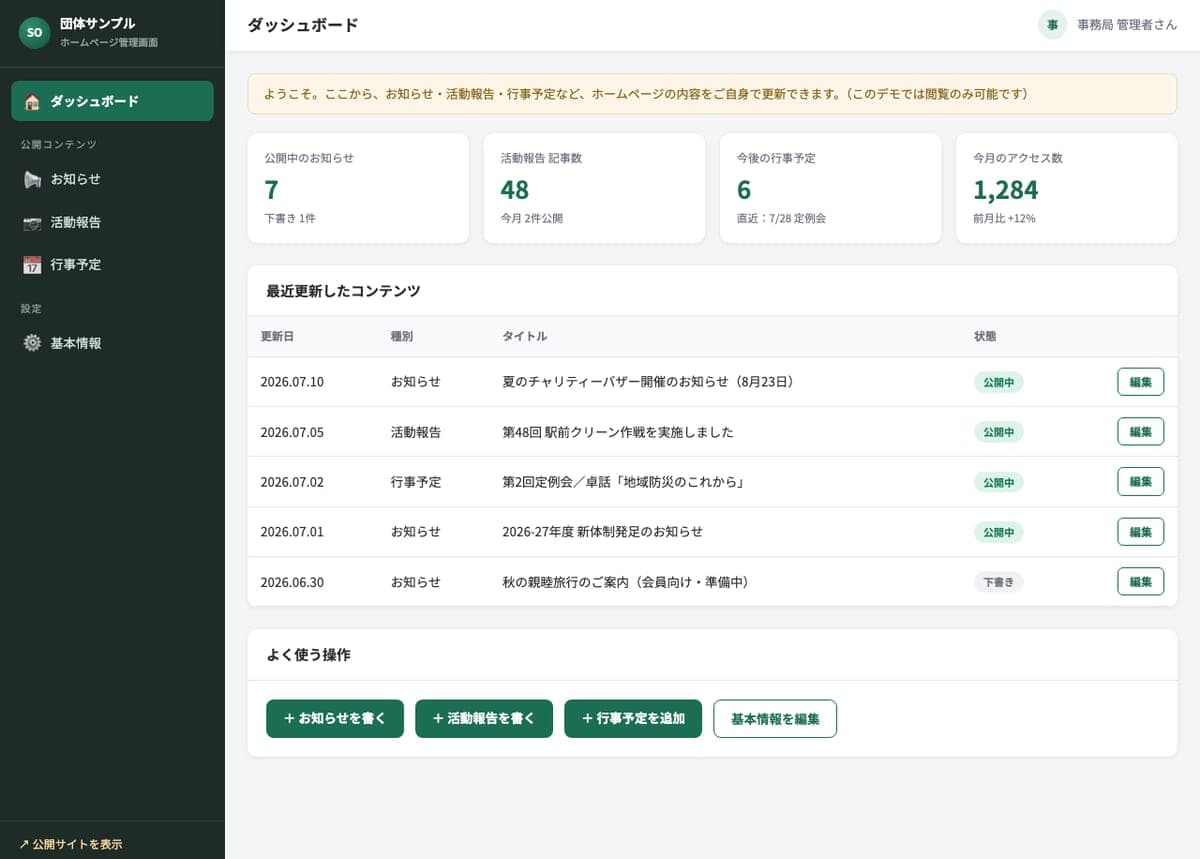Click the SO logo circle in sidebar
Screen dimensions: 1200x859
(x=34, y=32)
